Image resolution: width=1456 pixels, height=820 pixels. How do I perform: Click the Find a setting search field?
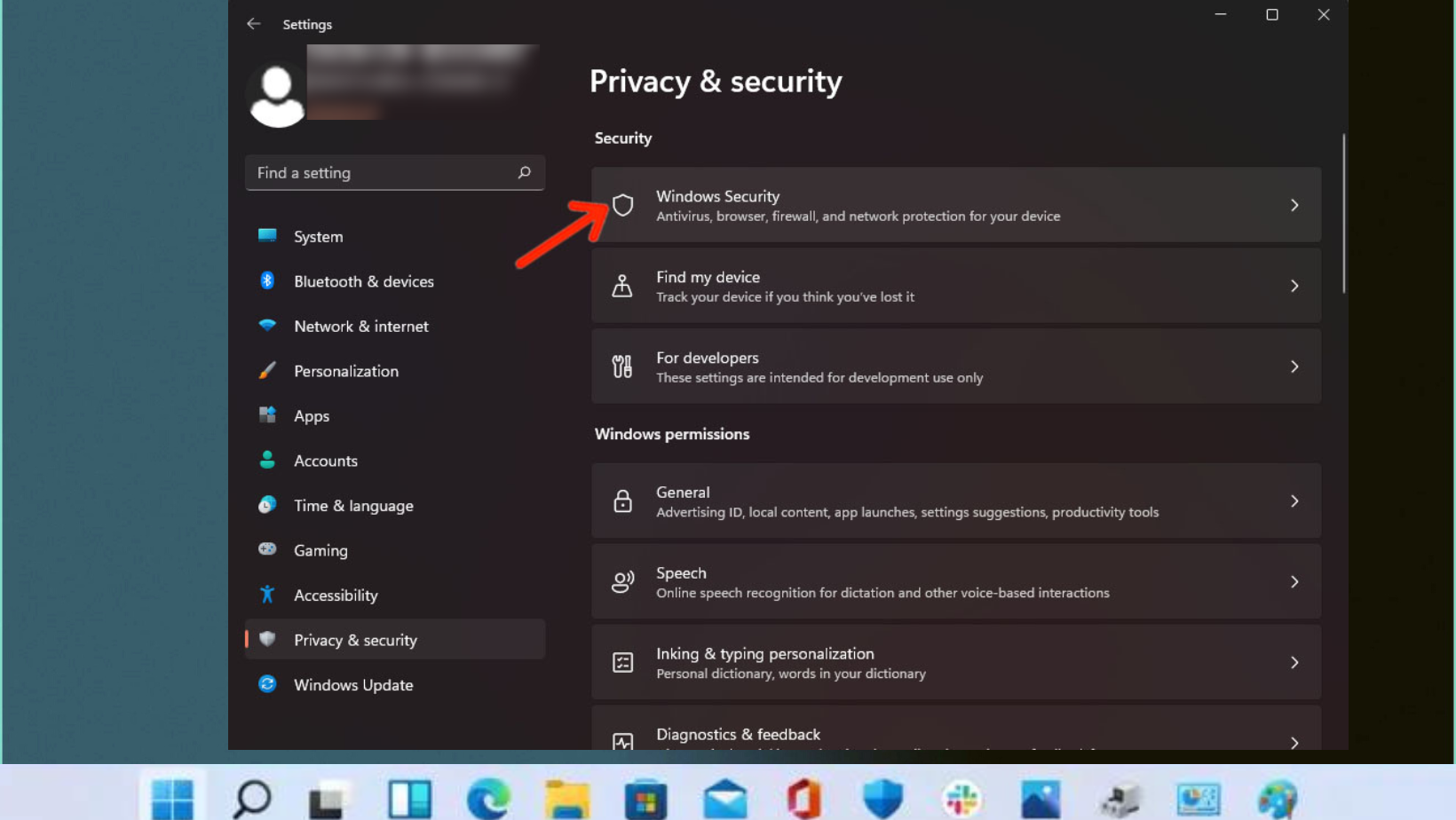(382, 172)
